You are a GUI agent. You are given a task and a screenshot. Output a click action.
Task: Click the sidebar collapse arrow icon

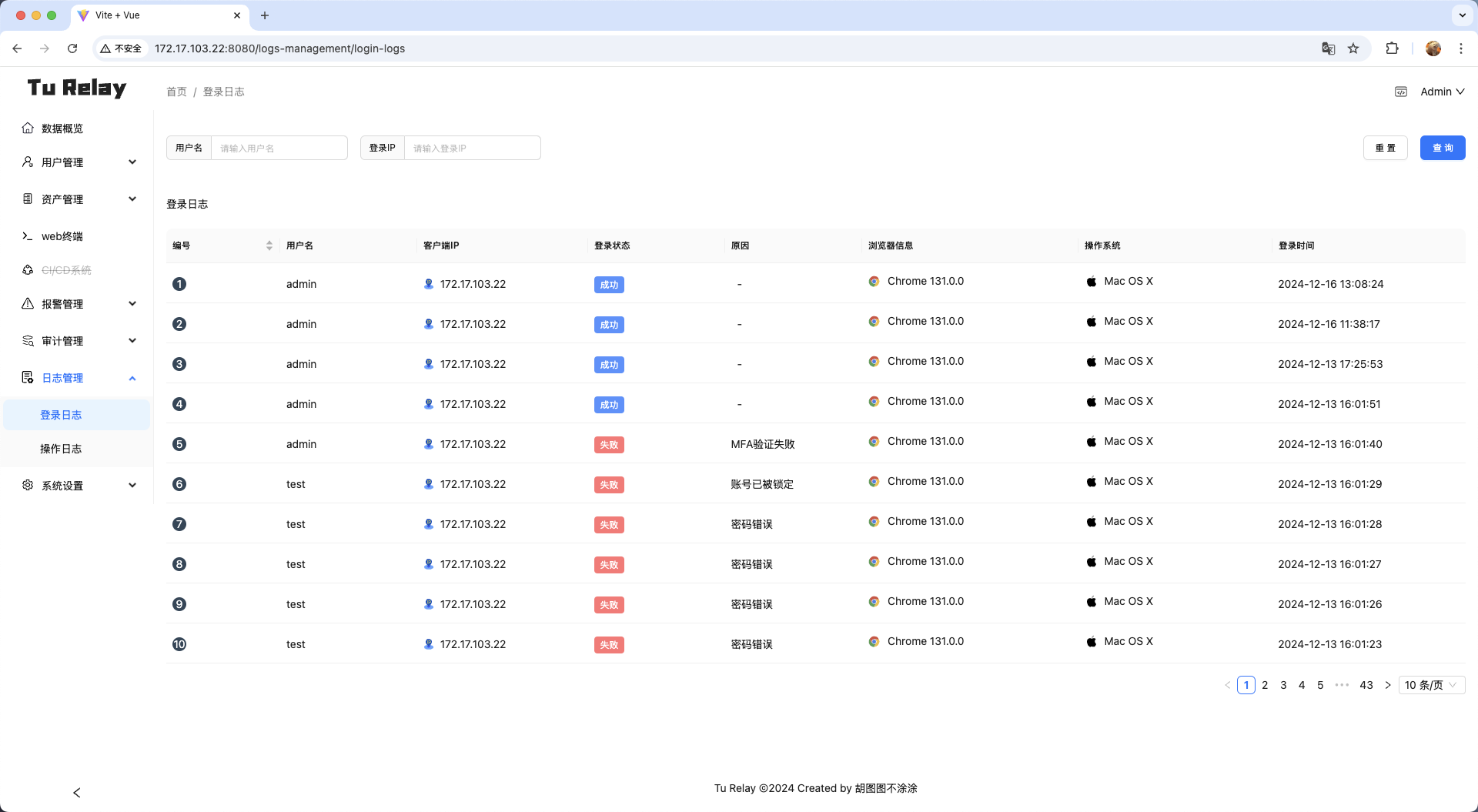point(76,793)
